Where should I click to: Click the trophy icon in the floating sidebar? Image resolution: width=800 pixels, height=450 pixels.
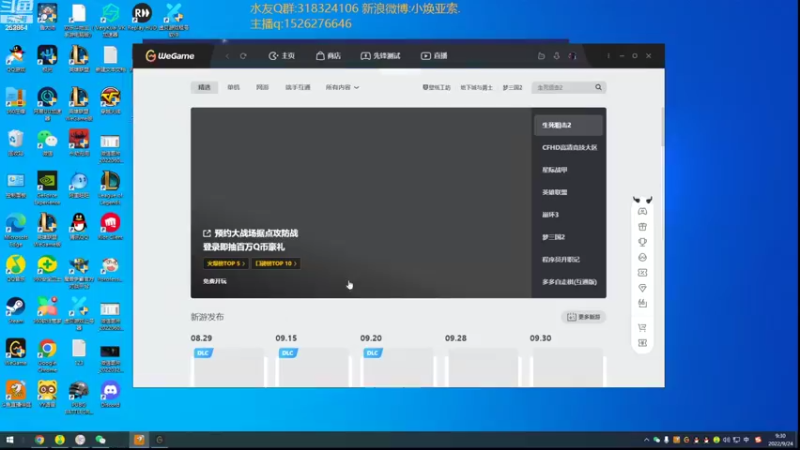click(642, 242)
